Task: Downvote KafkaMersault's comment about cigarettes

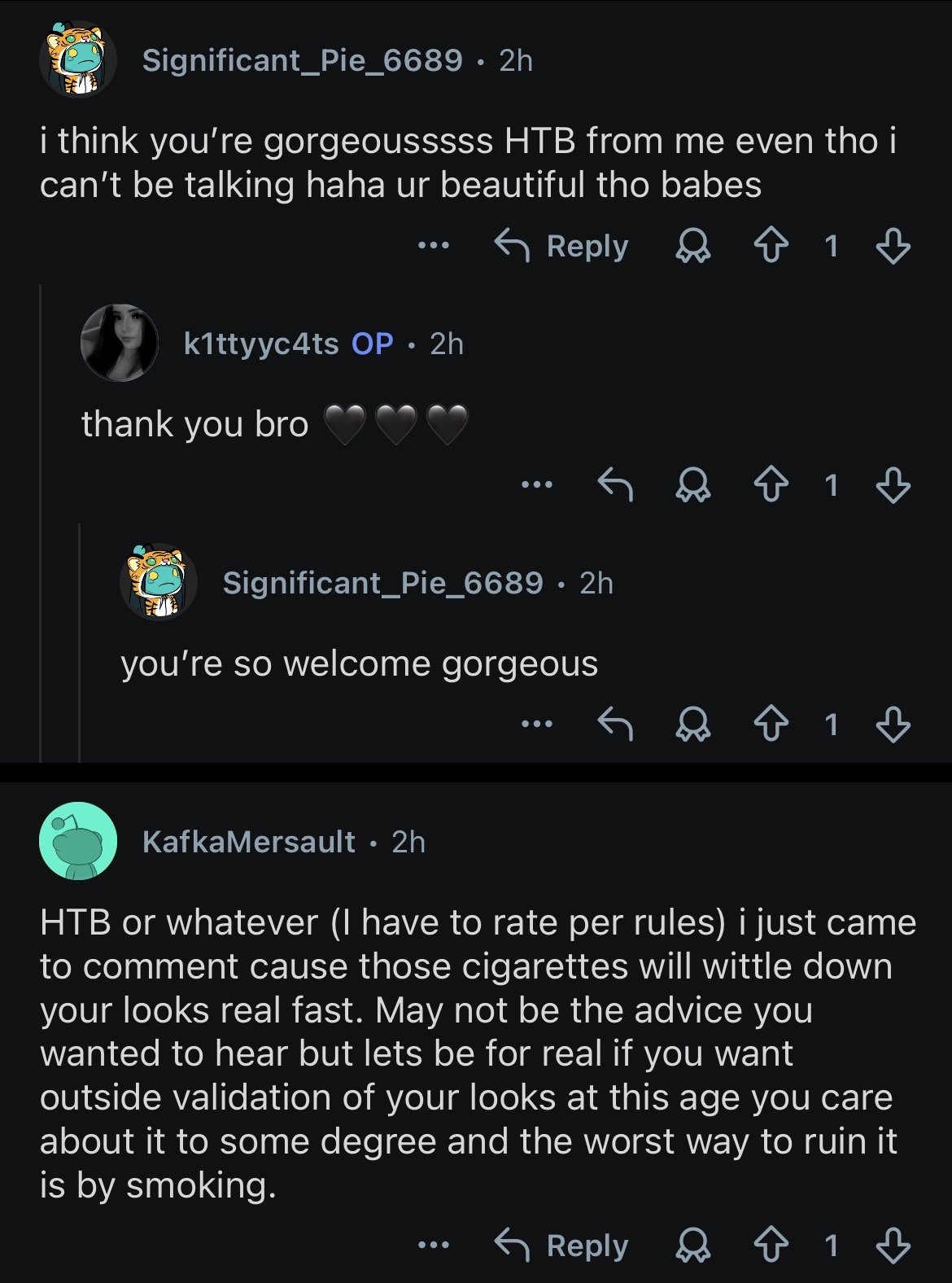Action: tap(893, 1246)
